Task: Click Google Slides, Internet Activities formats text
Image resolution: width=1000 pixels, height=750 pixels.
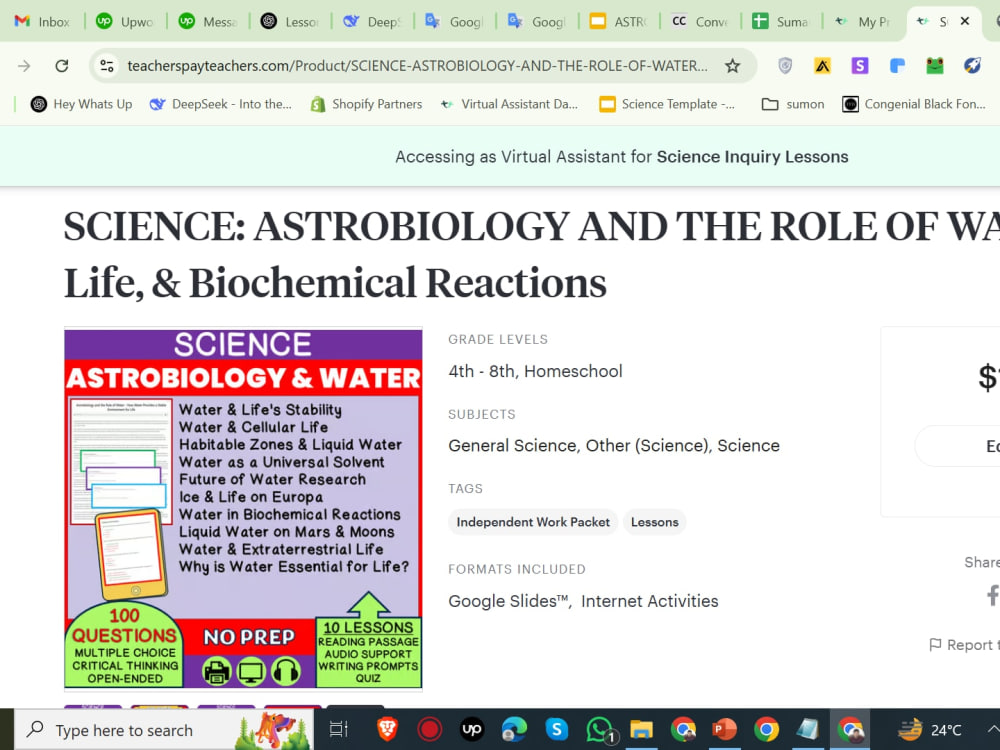Action: 583,601
